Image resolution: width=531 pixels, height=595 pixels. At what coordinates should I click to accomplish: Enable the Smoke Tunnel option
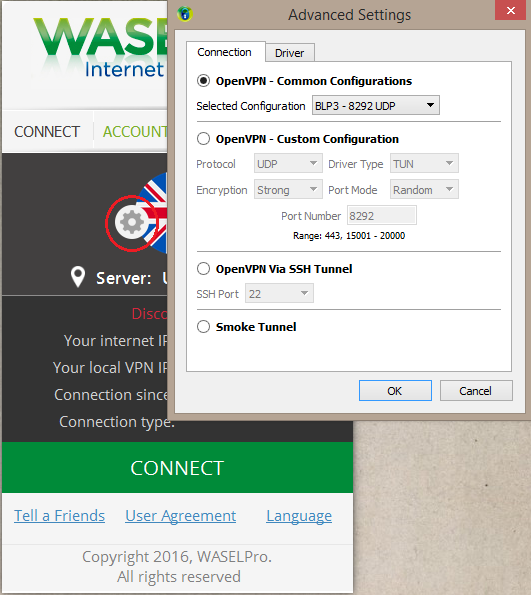pyautogui.click(x=203, y=327)
